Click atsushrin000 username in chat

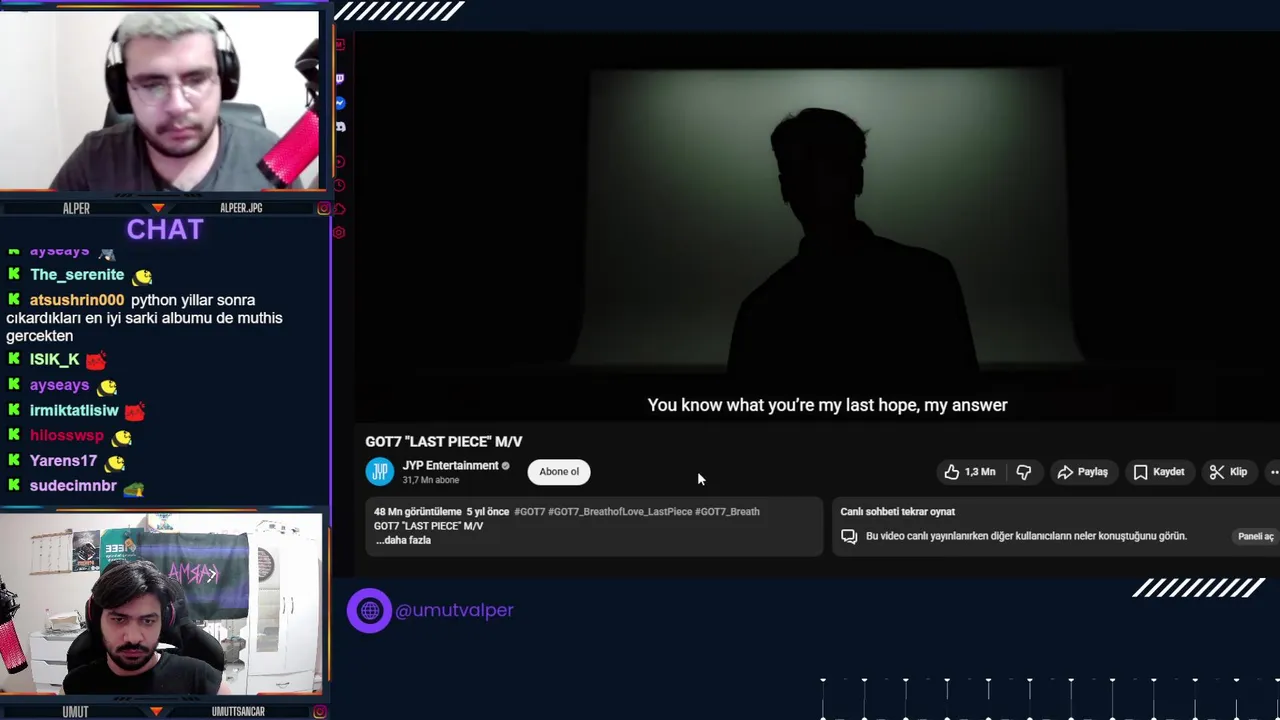click(77, 300)
